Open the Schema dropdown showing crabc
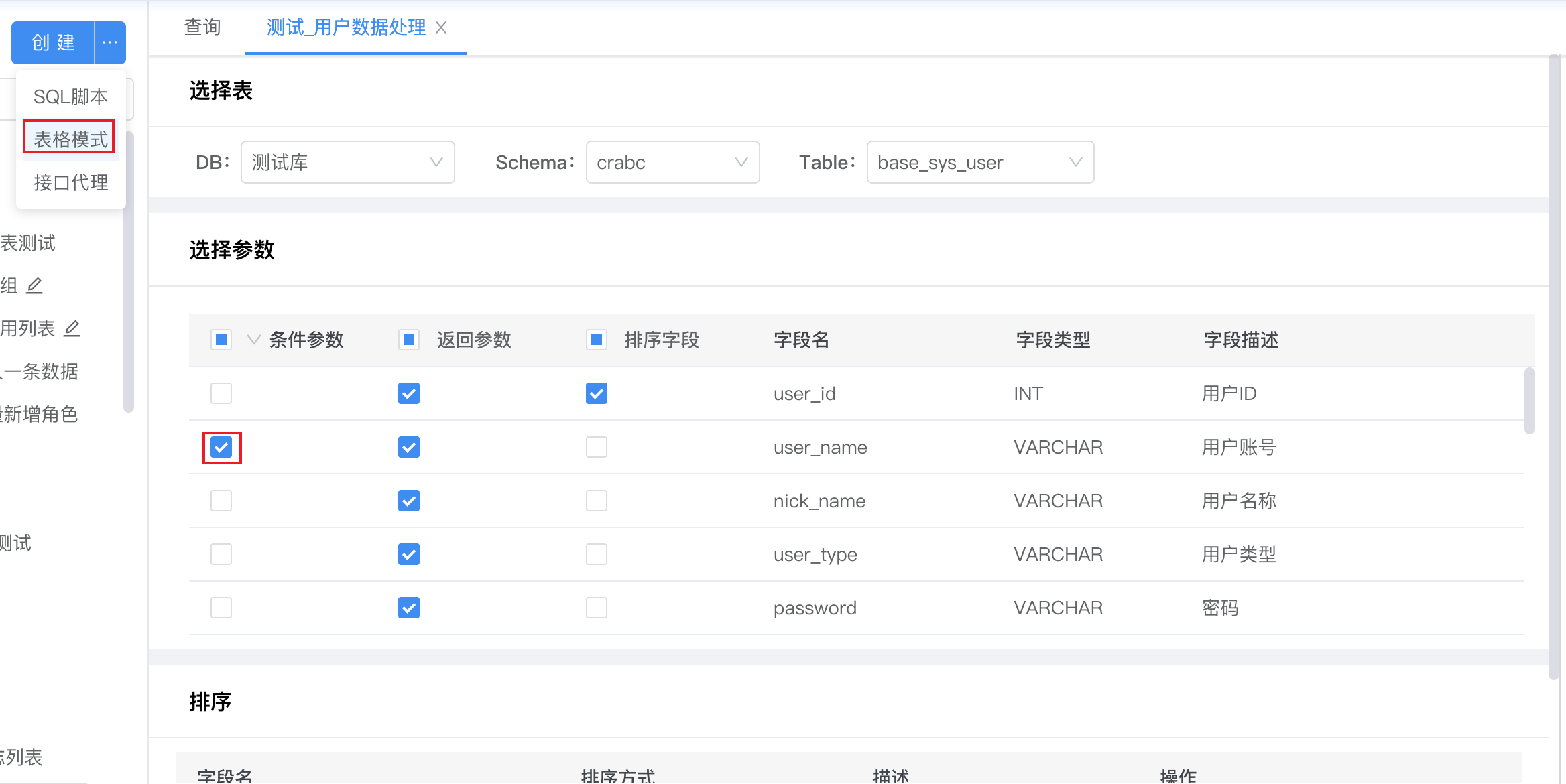The width and height of the screenshot is (1566, 784). coord(672,162)
